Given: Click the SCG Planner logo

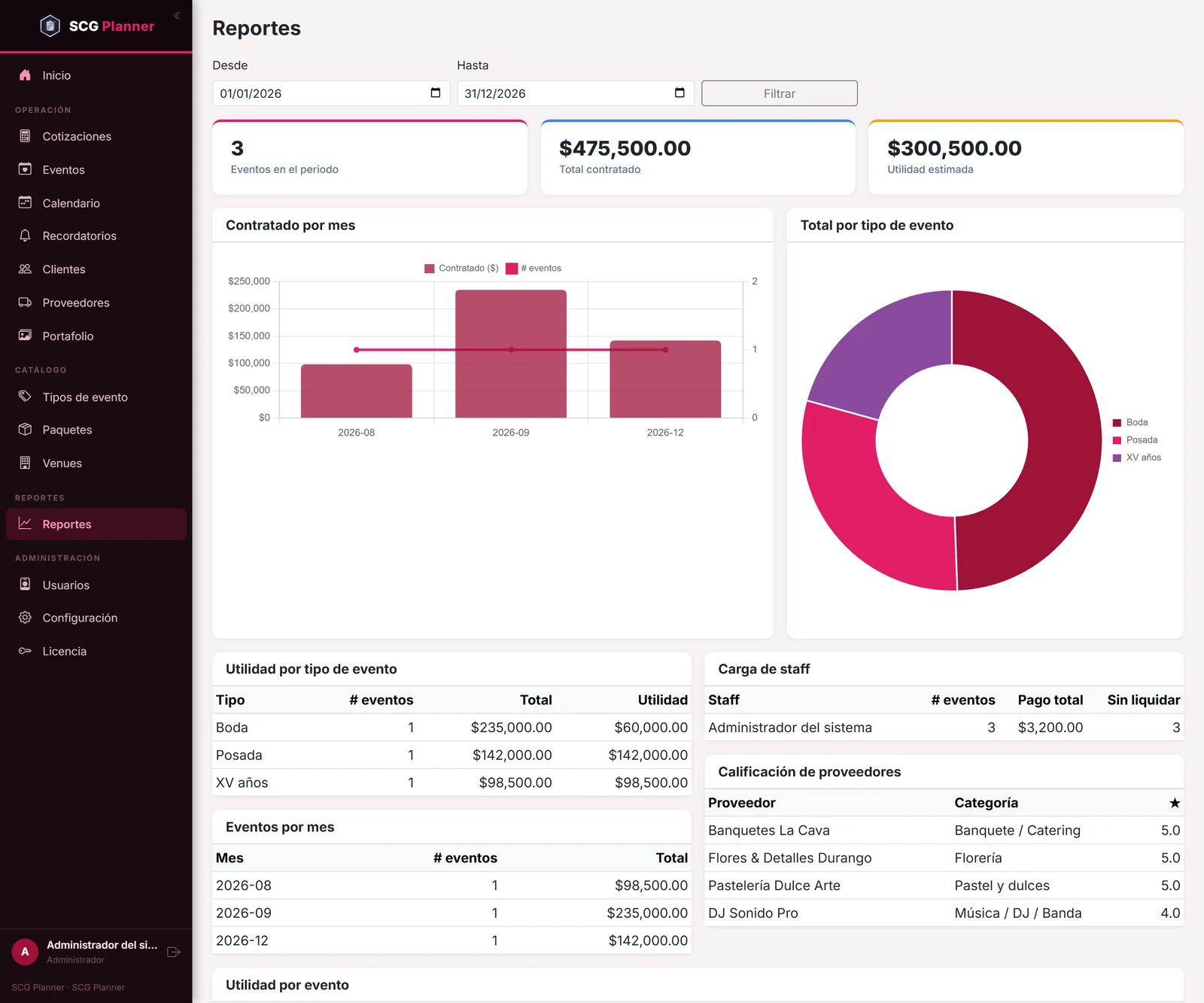Looking at the screenshot, I should (x=96, y=26).
